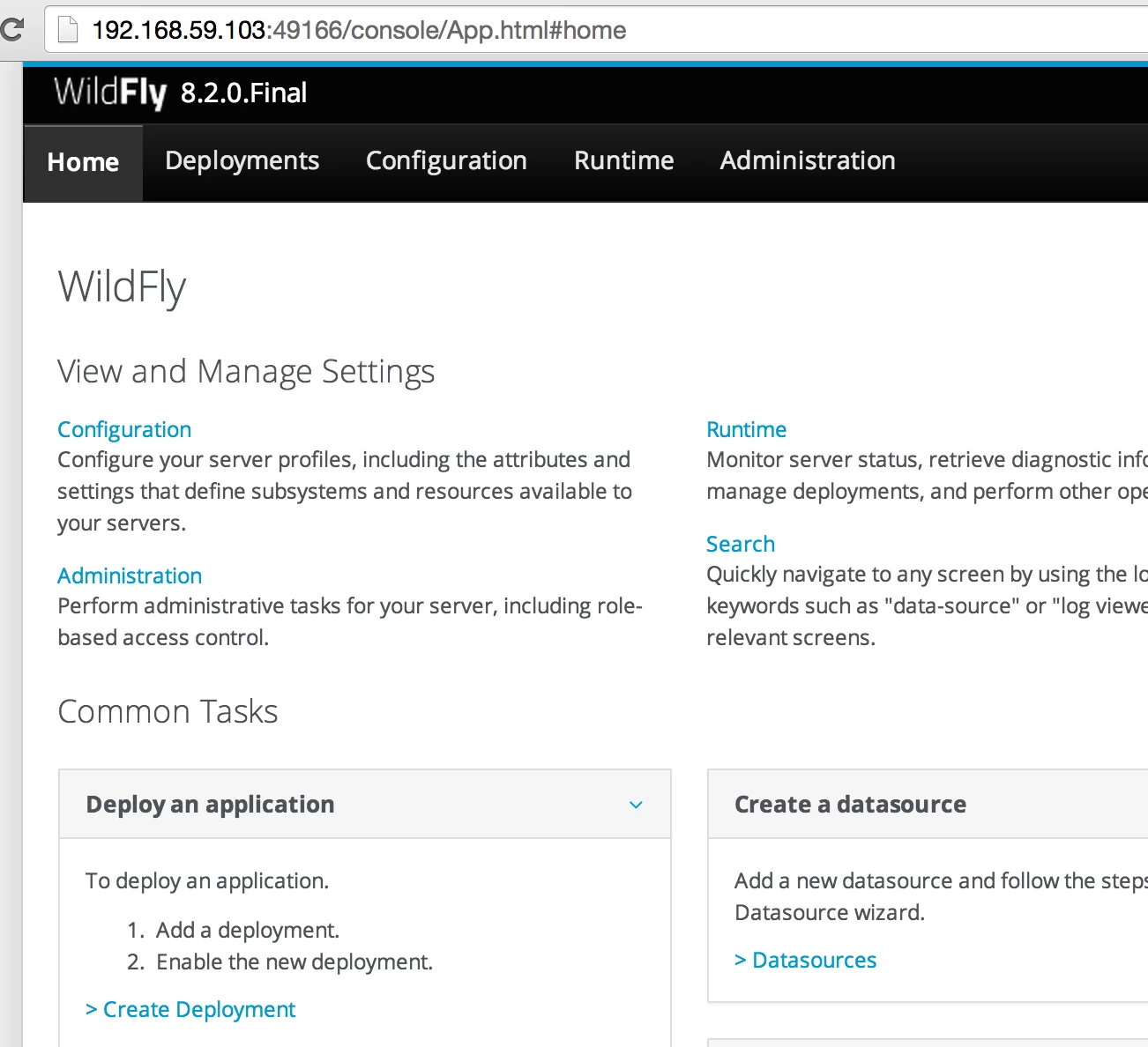Image resolution: width=1148 pixels, height=1047 pixels.
Task: Open the Create Deployment link
Action: (x=190, y=1010)
